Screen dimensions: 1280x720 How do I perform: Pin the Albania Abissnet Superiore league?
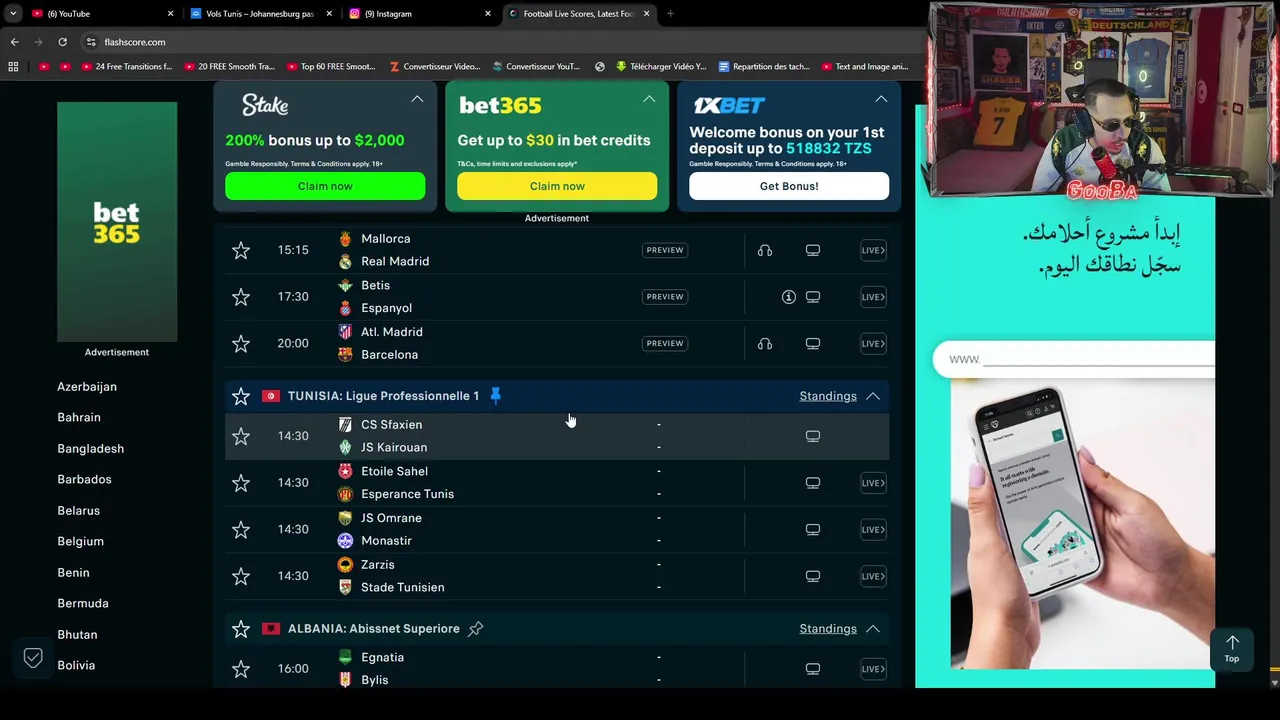(476, 629)
